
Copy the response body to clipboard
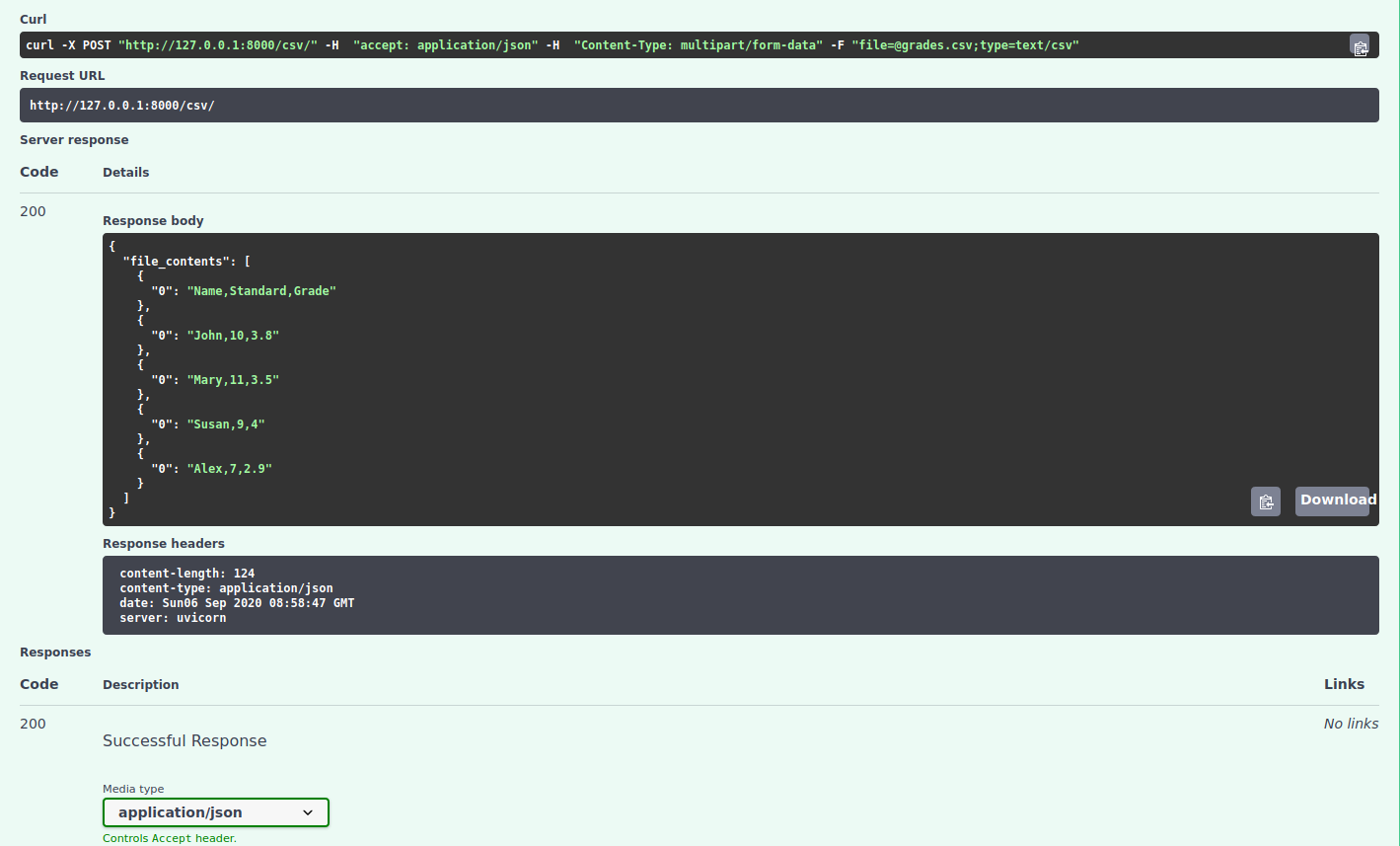pyautogui.click(x=1265, y=501)
